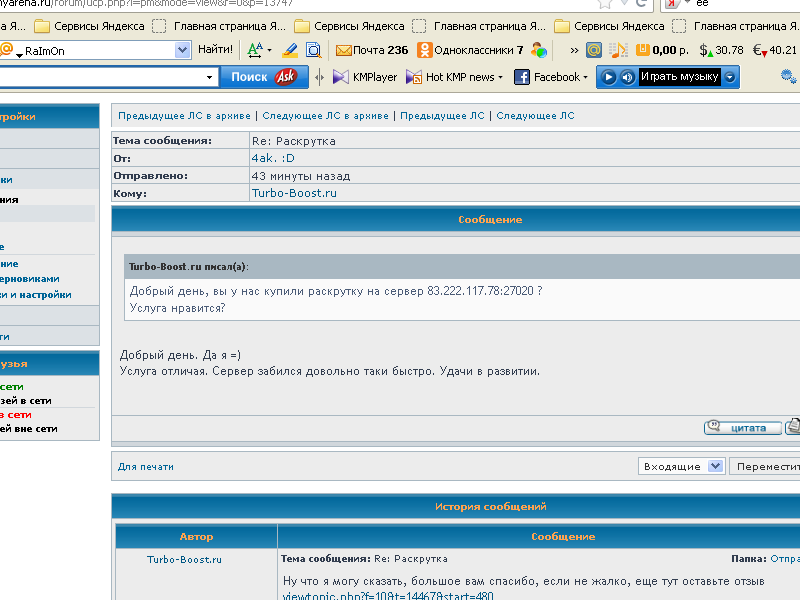Viewport: 800px width, 600px height.
Task: Open Hot KMP news feed
Action: click(454, 77)
